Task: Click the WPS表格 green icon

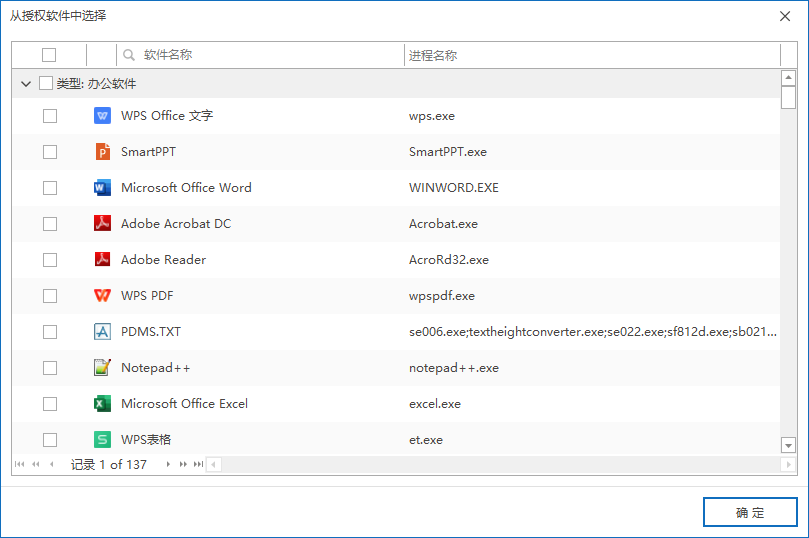Action: tap(102, 439)
